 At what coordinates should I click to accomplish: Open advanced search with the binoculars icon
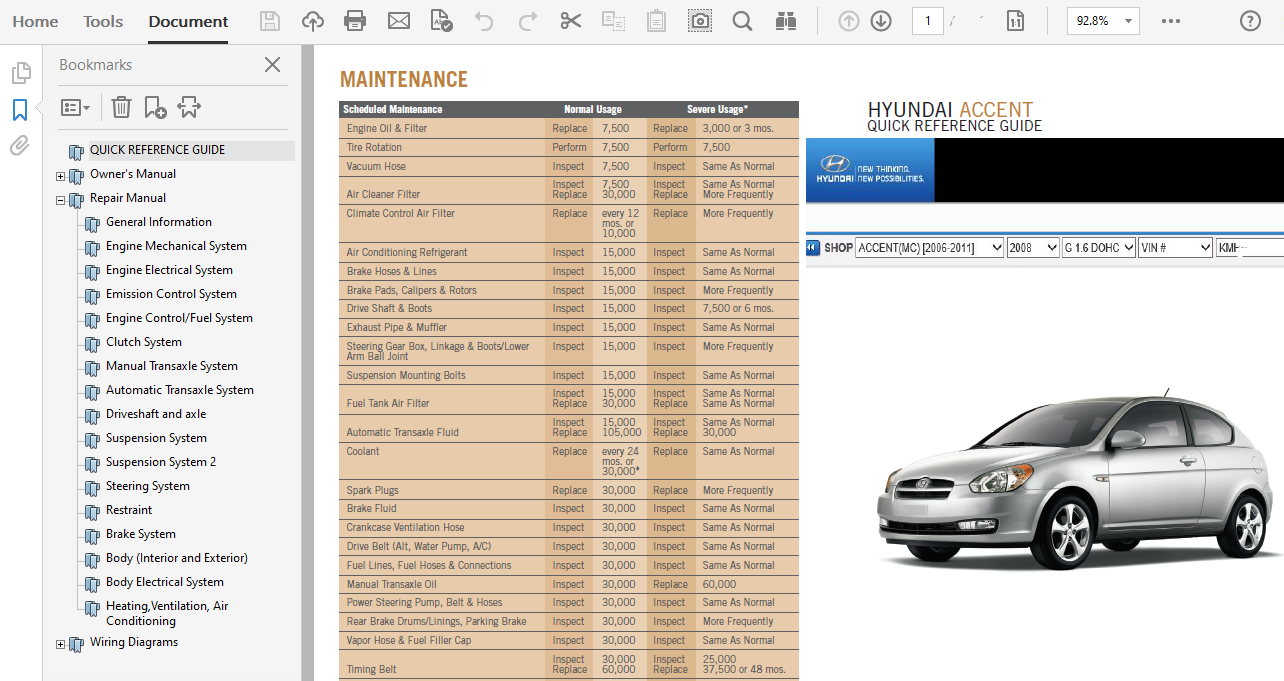point(786,20)
